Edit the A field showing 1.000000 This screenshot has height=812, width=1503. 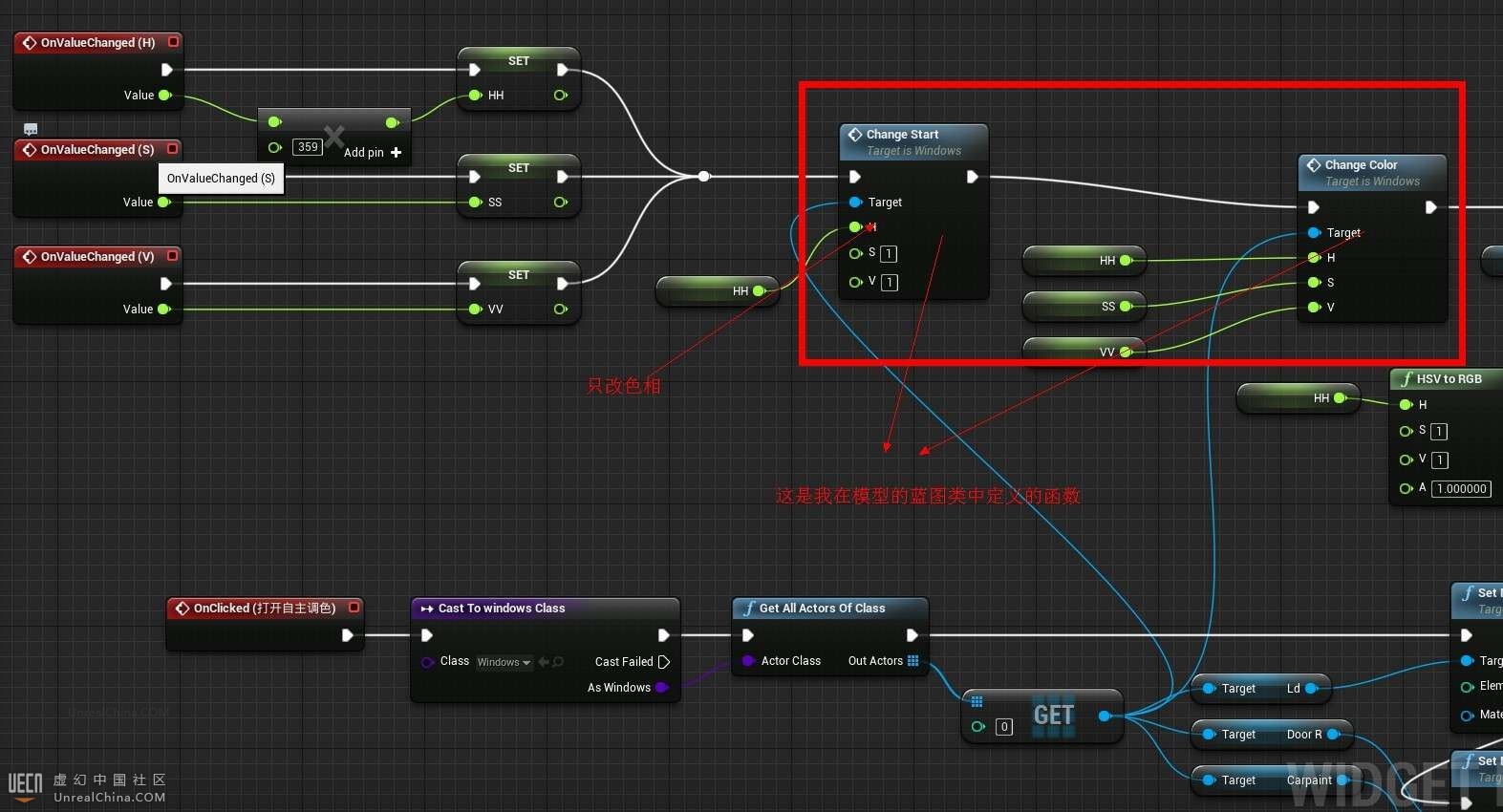[1461, 489]
